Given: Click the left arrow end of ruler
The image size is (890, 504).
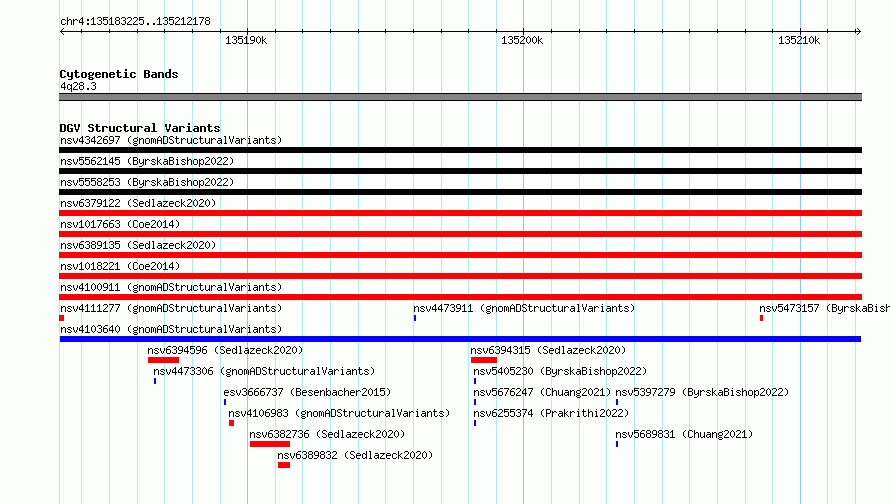Looking at the screenshot, I should point(62,31).
